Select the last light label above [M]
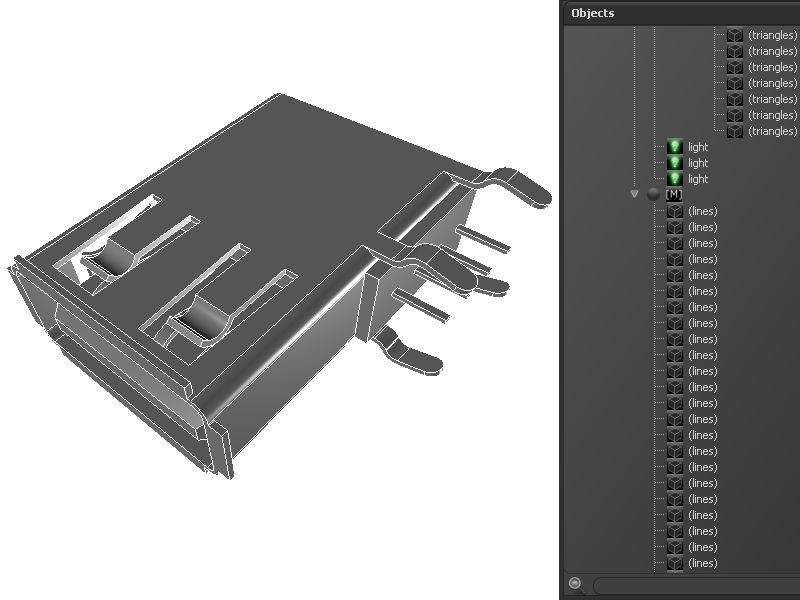800x600 pixels. [697, 179]
